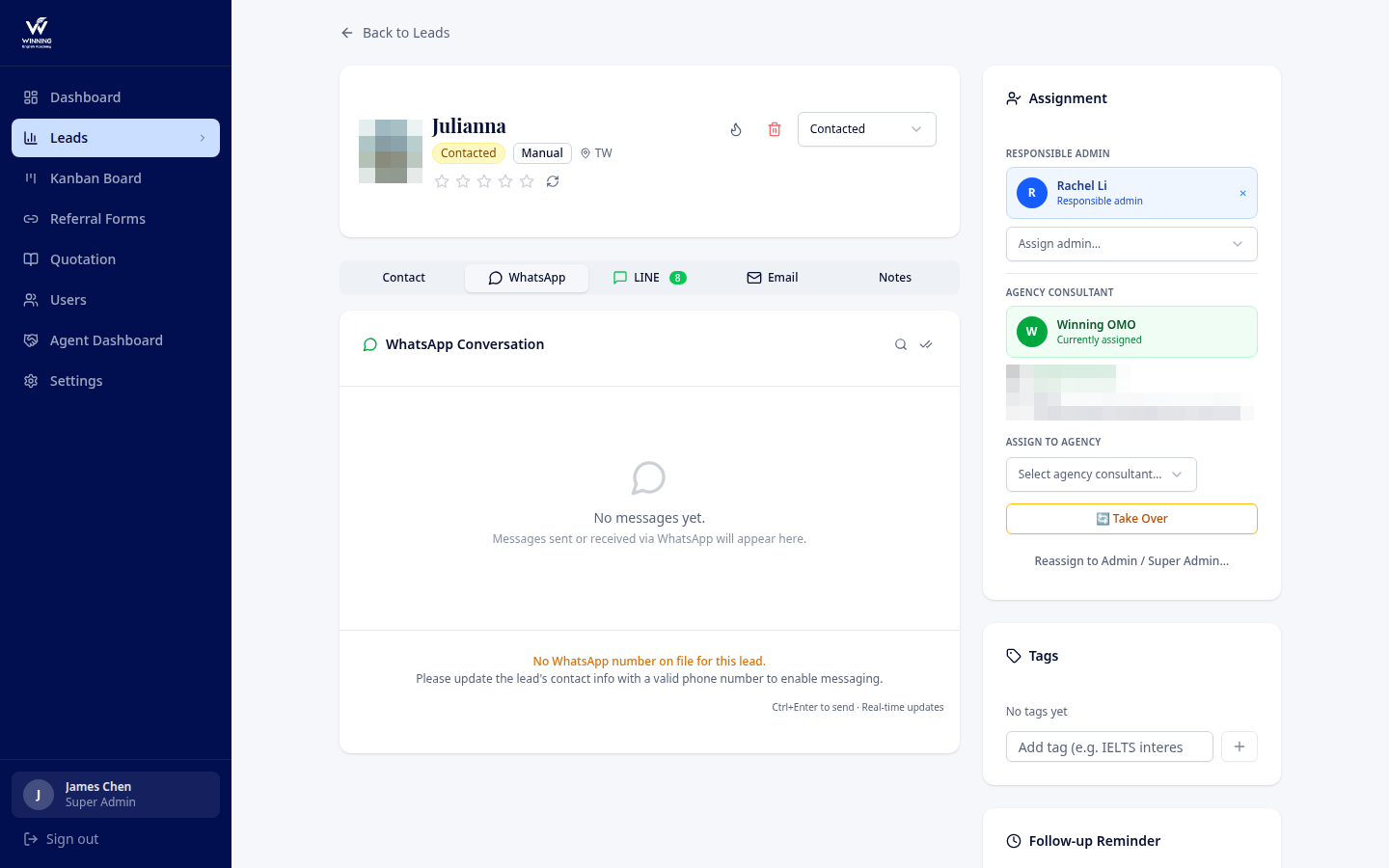Open the Dashboard page
1389x868 pixels.
tap(116, 97)
